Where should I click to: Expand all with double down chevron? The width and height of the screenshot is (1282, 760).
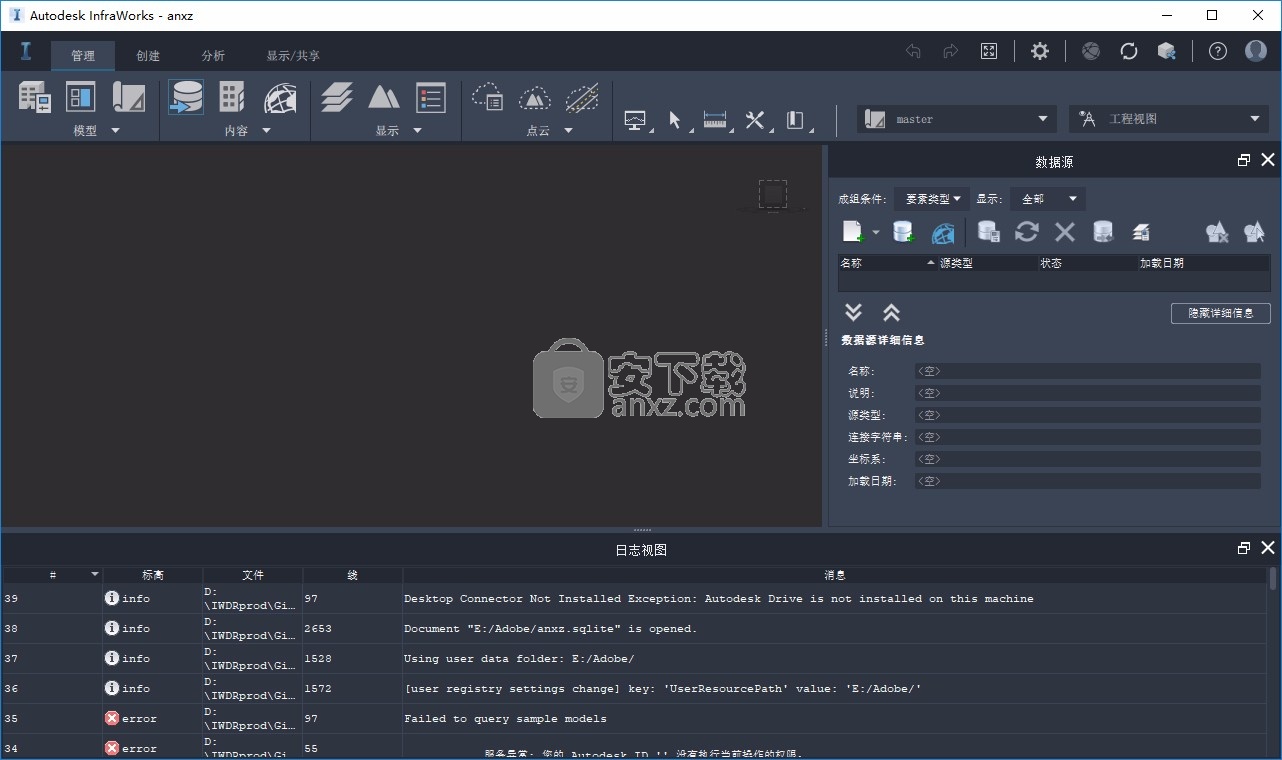click(853, 312)
